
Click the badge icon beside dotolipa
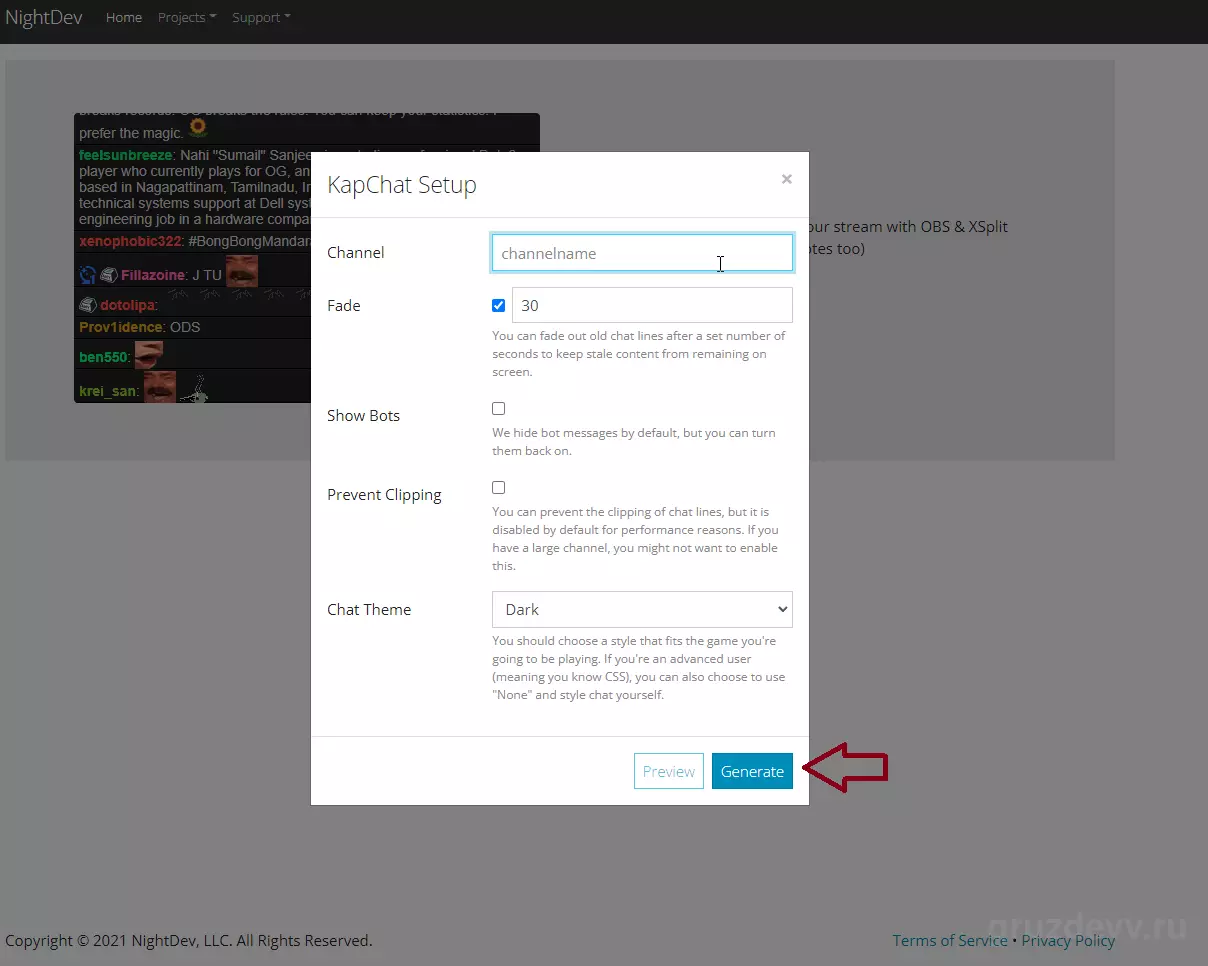click(x=88, y=305)
